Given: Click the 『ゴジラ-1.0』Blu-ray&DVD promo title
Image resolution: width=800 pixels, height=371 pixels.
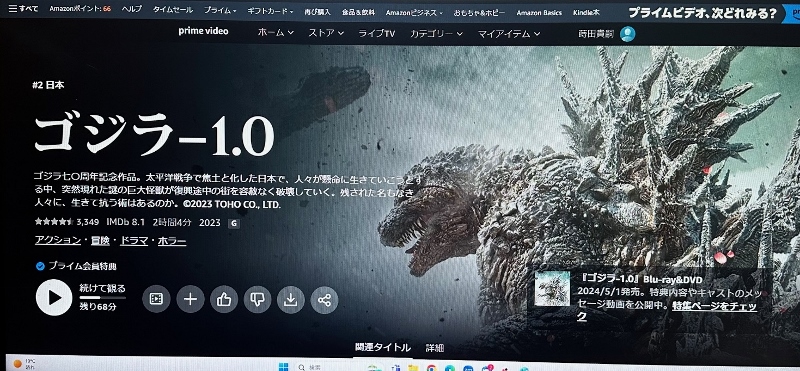Looking at the screenshot, I should click(x=642, y=280).
